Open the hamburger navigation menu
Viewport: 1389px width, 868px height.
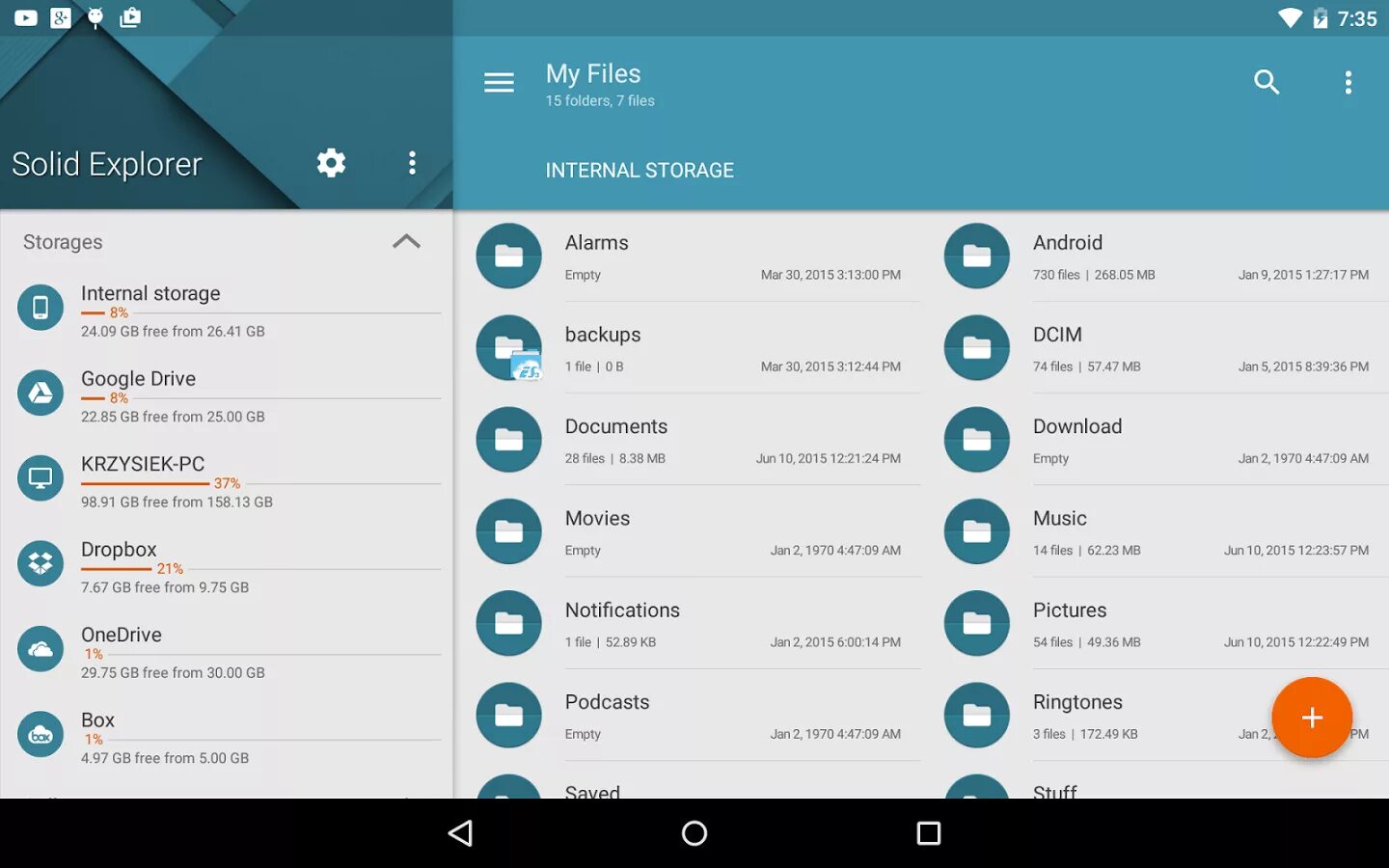point(499,83)
